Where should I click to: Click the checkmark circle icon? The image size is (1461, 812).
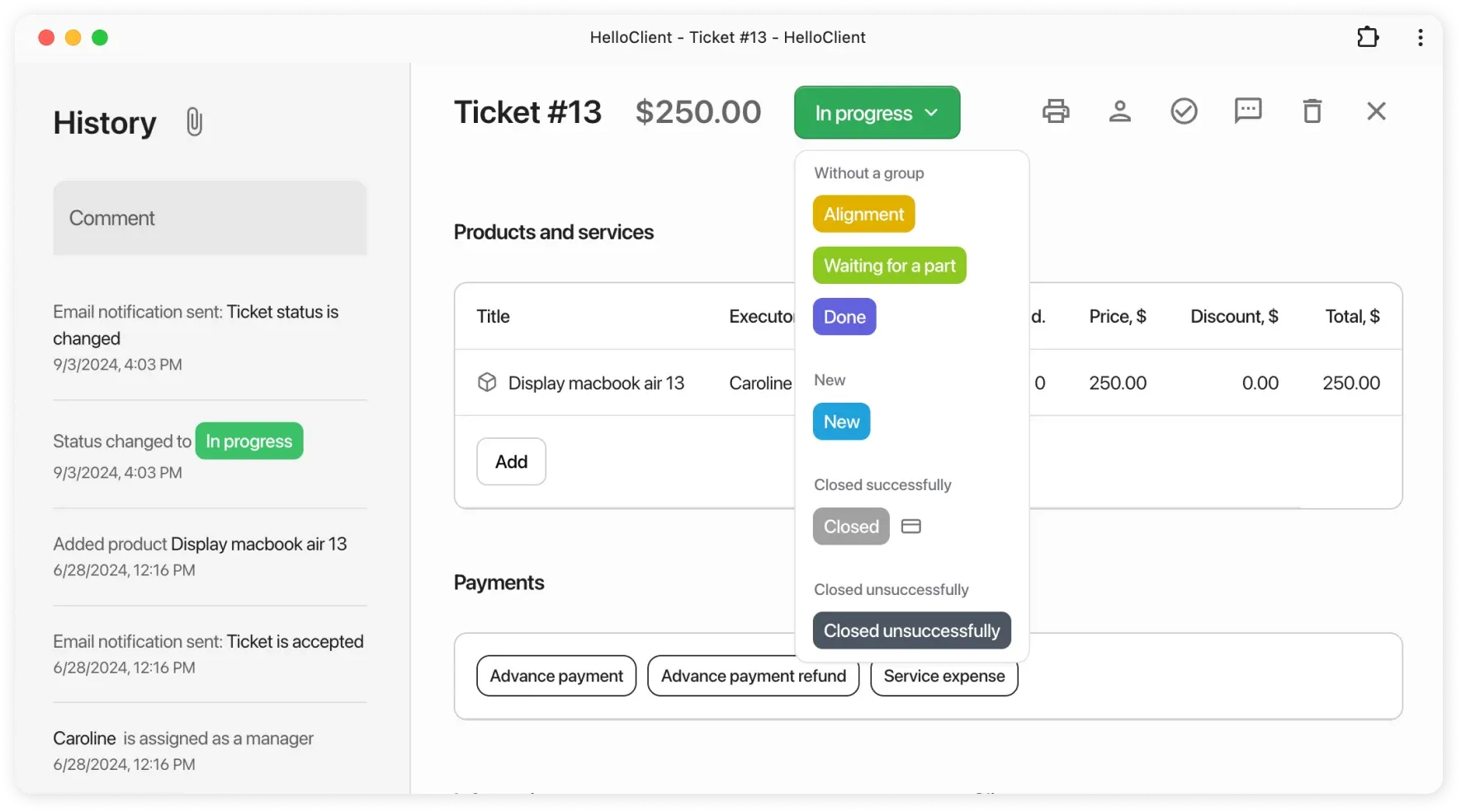click(x=1184, y=111)
